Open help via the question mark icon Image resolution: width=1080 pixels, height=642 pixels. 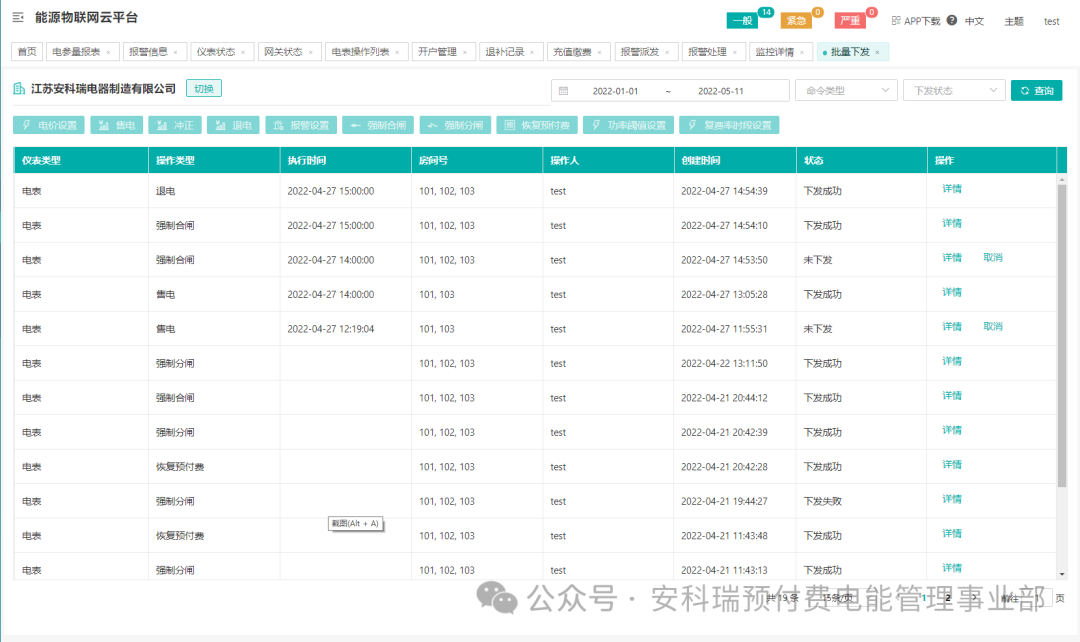tap(951, 21)
